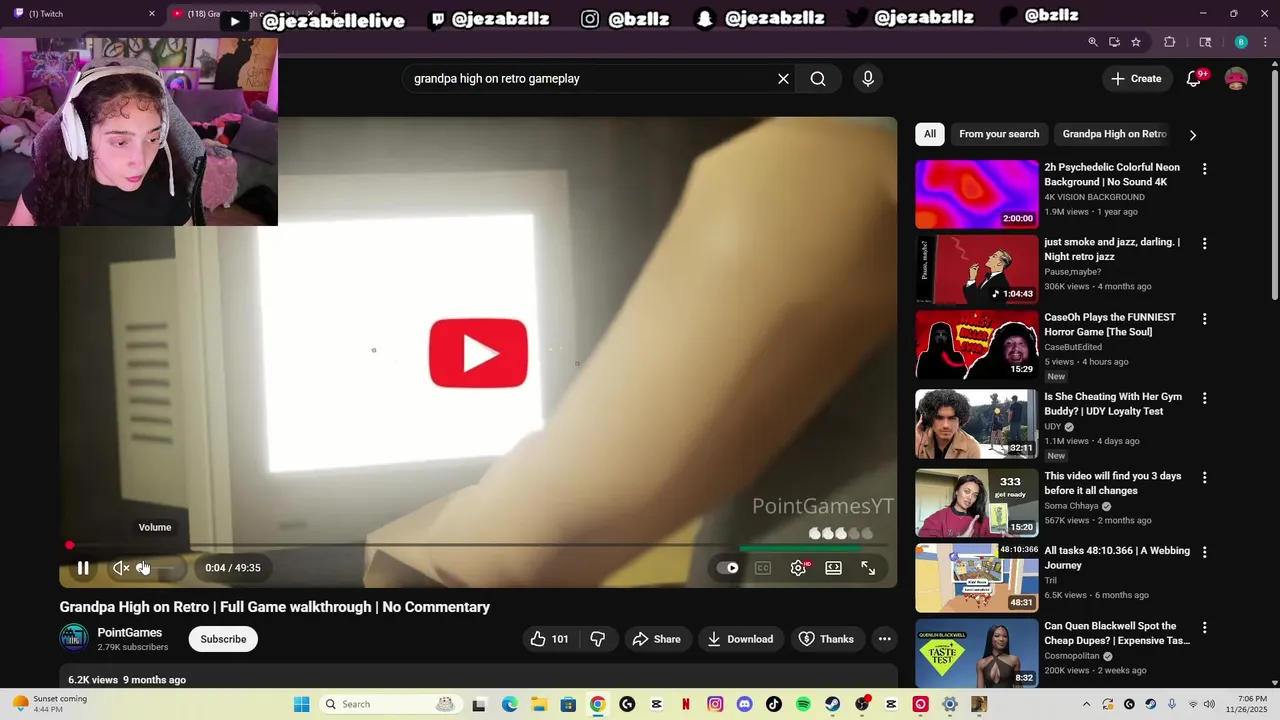Select the From your search chip
The width and height of the screenshot is (1280, 720).
click(999, 134)
